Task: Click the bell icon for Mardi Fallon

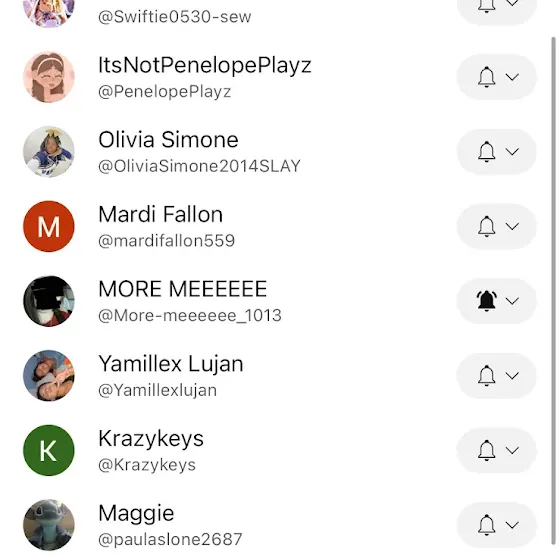Action: coord(486,226)
